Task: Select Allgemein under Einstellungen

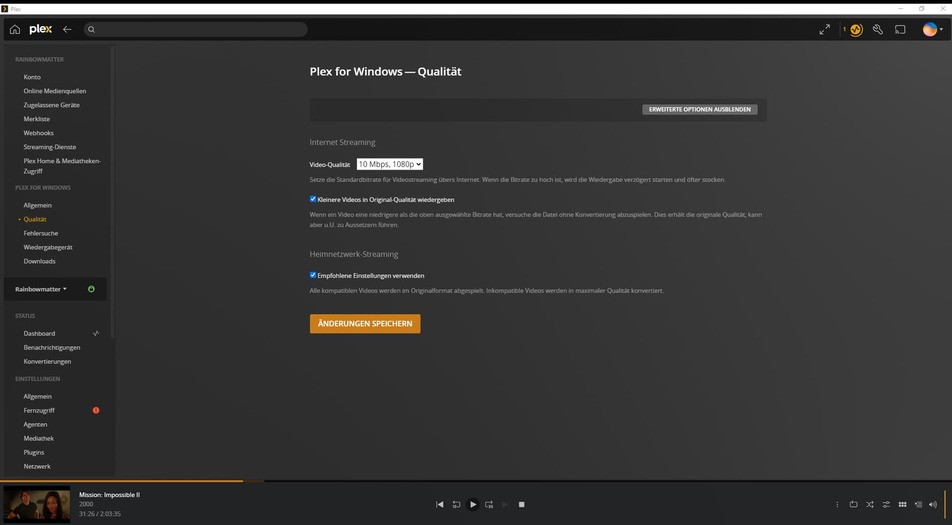Action: pyautogui.click(x=38, y=396)
